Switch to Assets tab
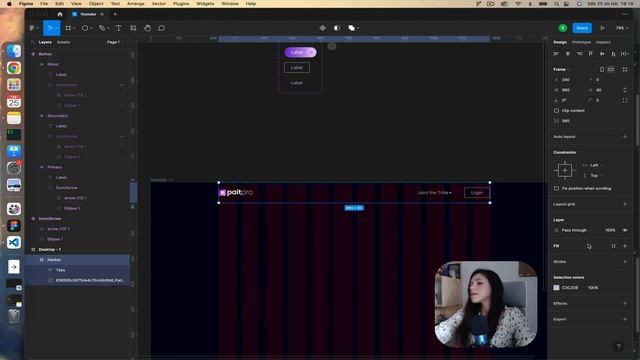Image resolution: width=640 pixels, height=360 pixels. pos(63,42)
